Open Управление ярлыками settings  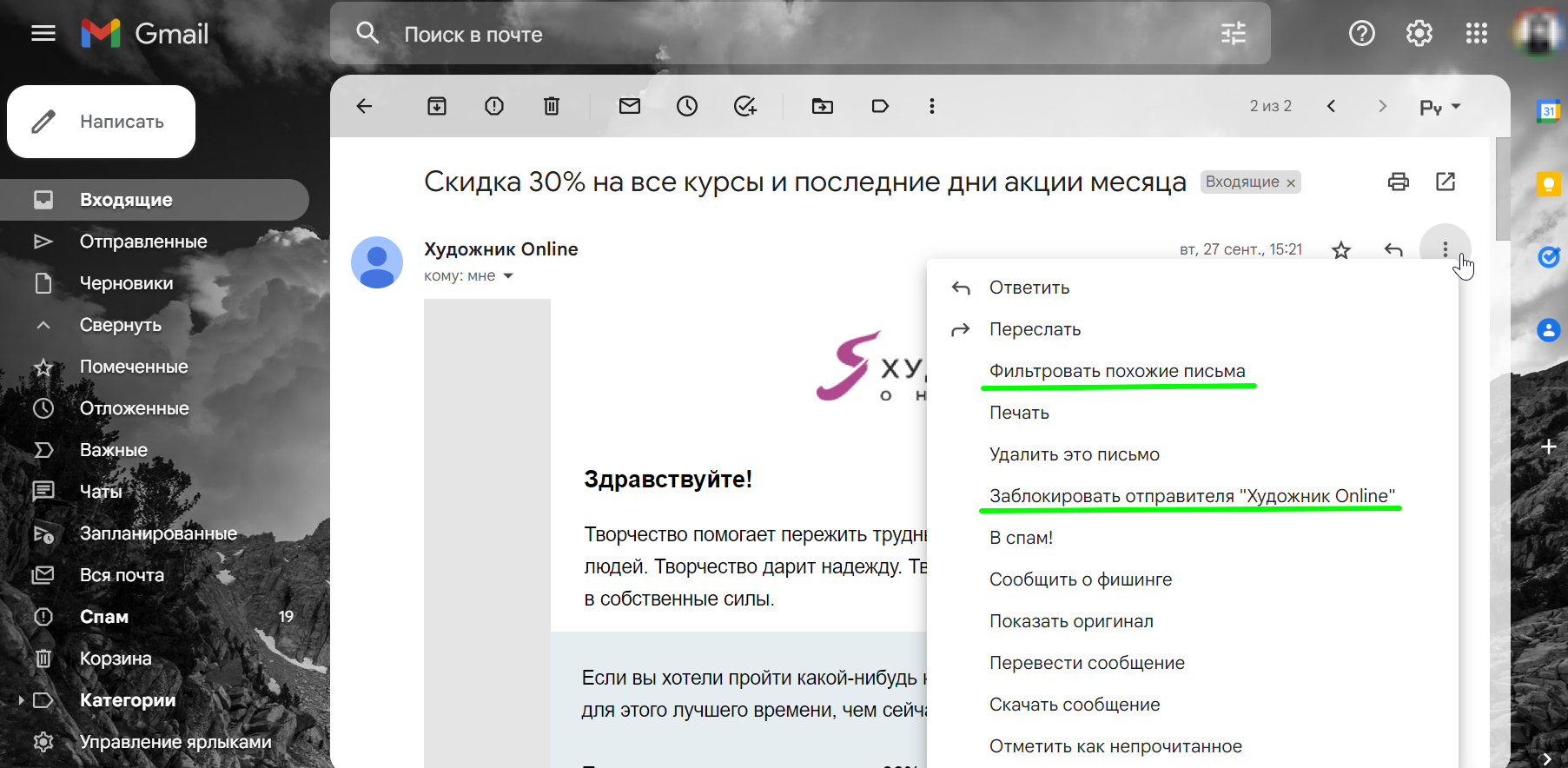(155, 742)
